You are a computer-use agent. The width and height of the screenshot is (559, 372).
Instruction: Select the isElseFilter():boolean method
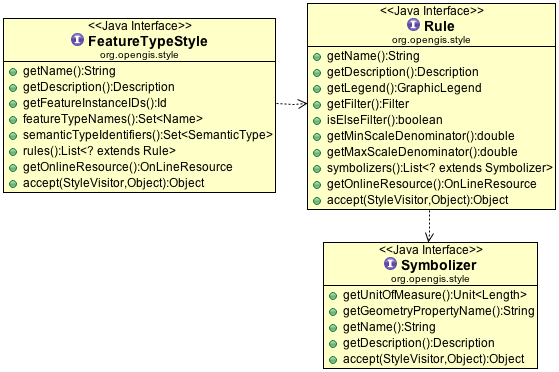coord(385,120)
